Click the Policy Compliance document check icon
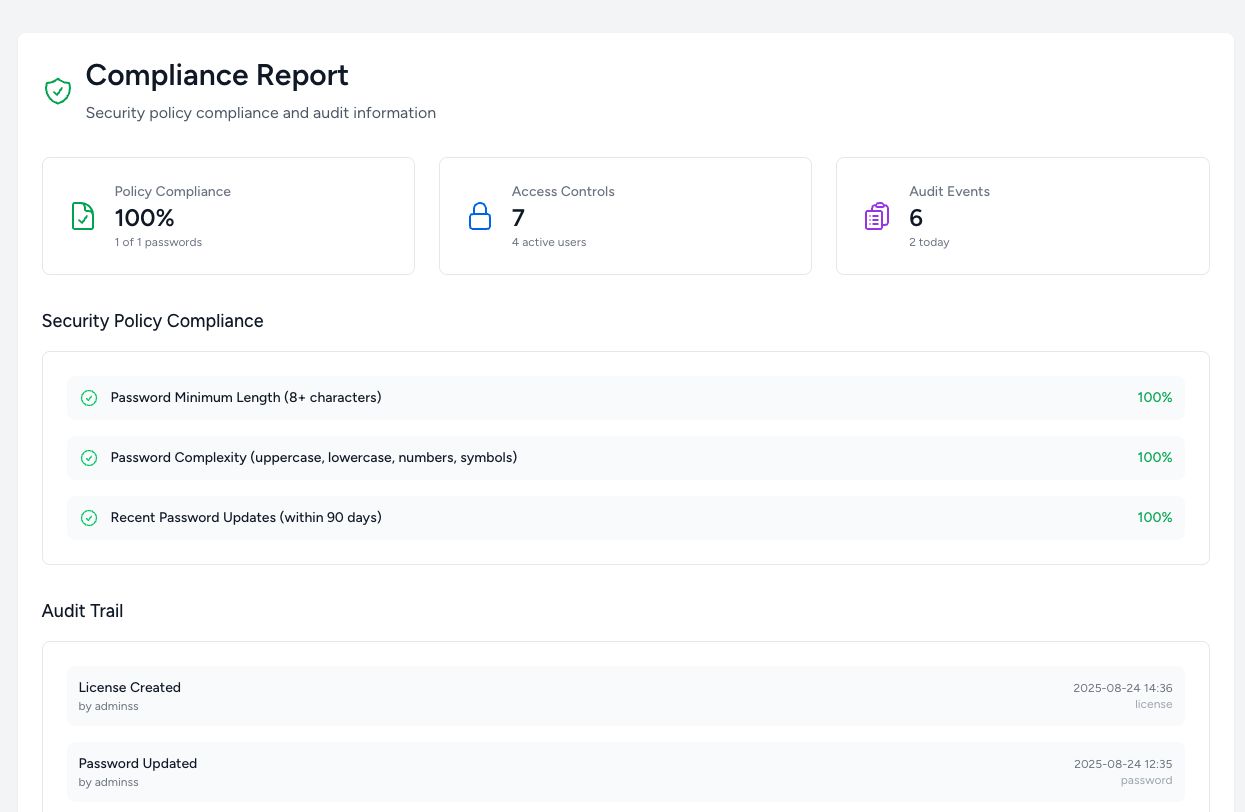 (x=83, y=216)
